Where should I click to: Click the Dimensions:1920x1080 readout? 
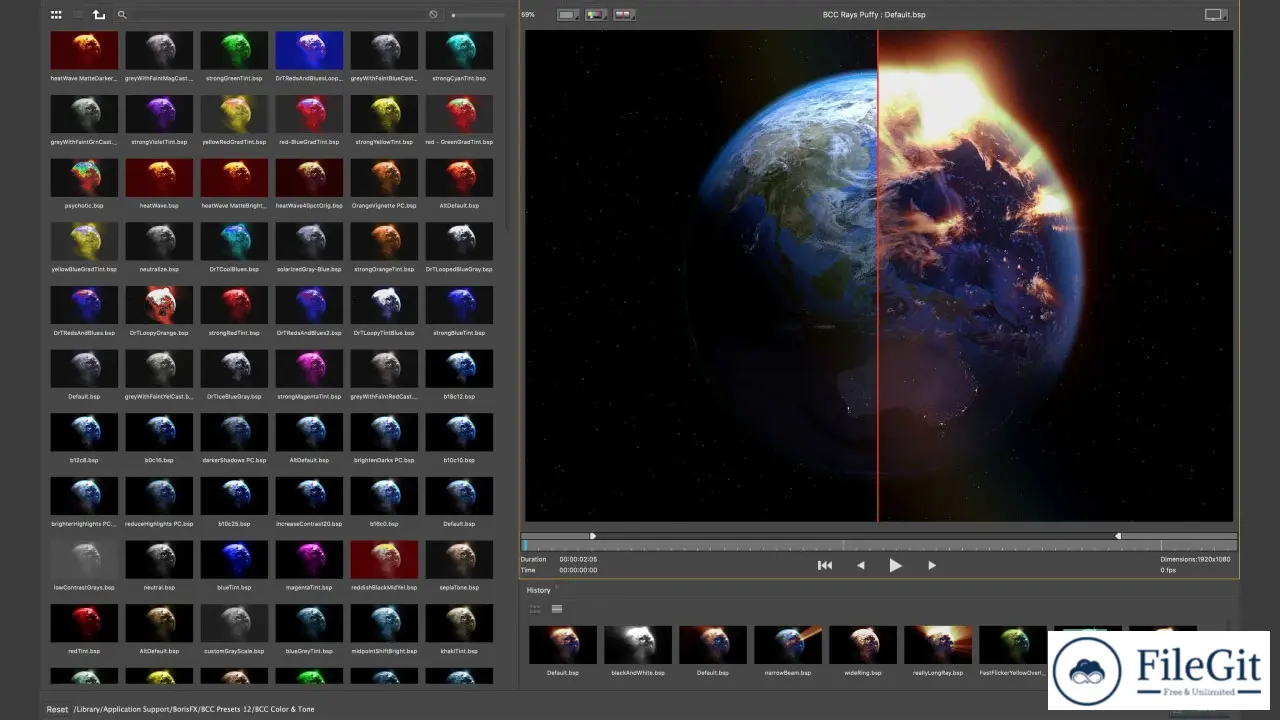tap(1196, 559)
